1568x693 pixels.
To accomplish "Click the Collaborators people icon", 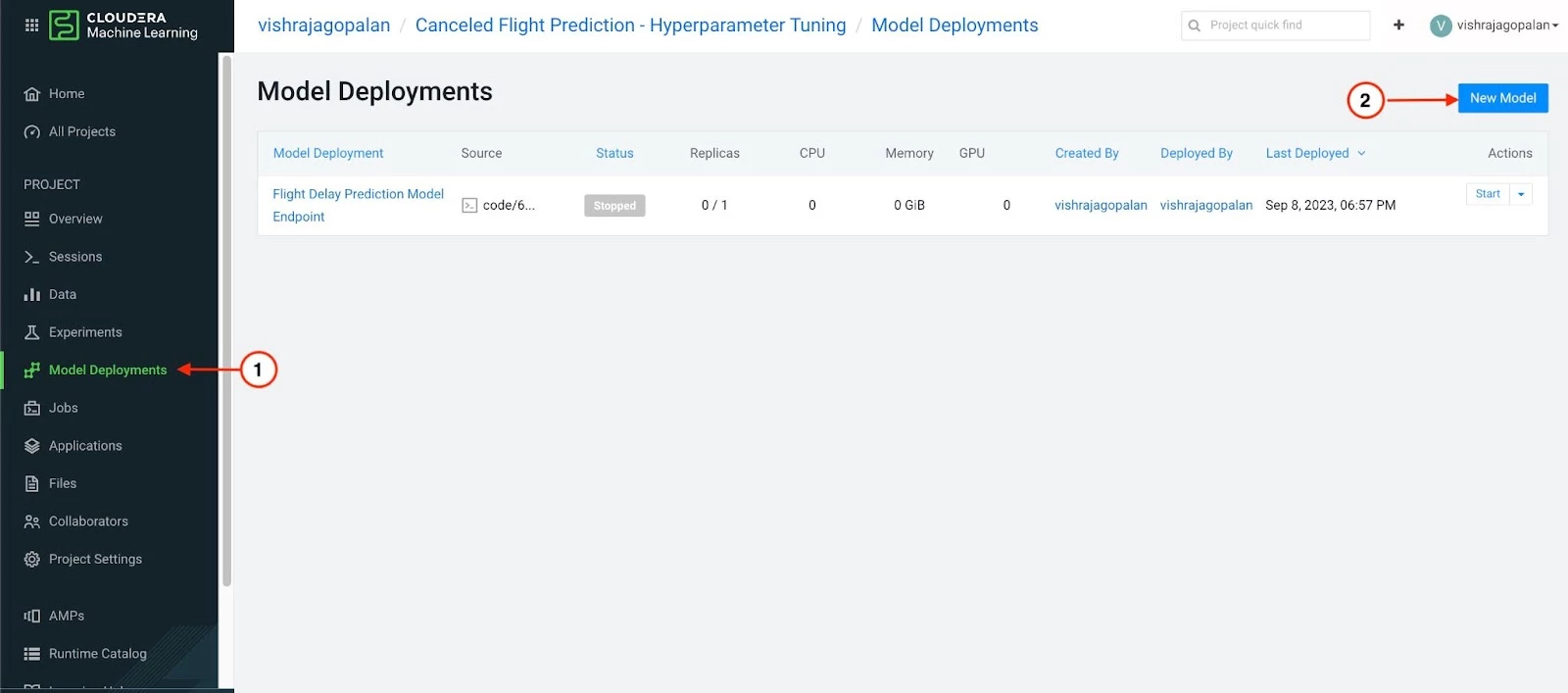I will pyautogui.click(x=32, y=521).
